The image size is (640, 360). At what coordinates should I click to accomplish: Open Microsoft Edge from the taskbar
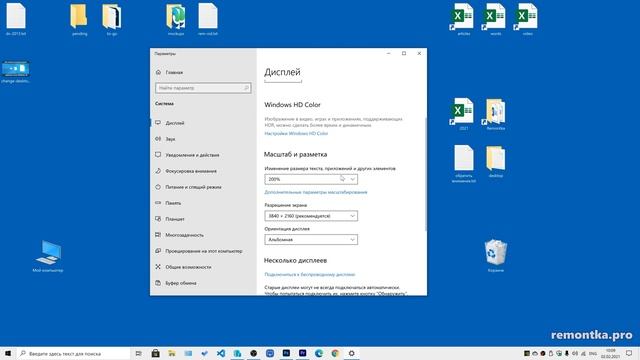click(x=319, y=353)
